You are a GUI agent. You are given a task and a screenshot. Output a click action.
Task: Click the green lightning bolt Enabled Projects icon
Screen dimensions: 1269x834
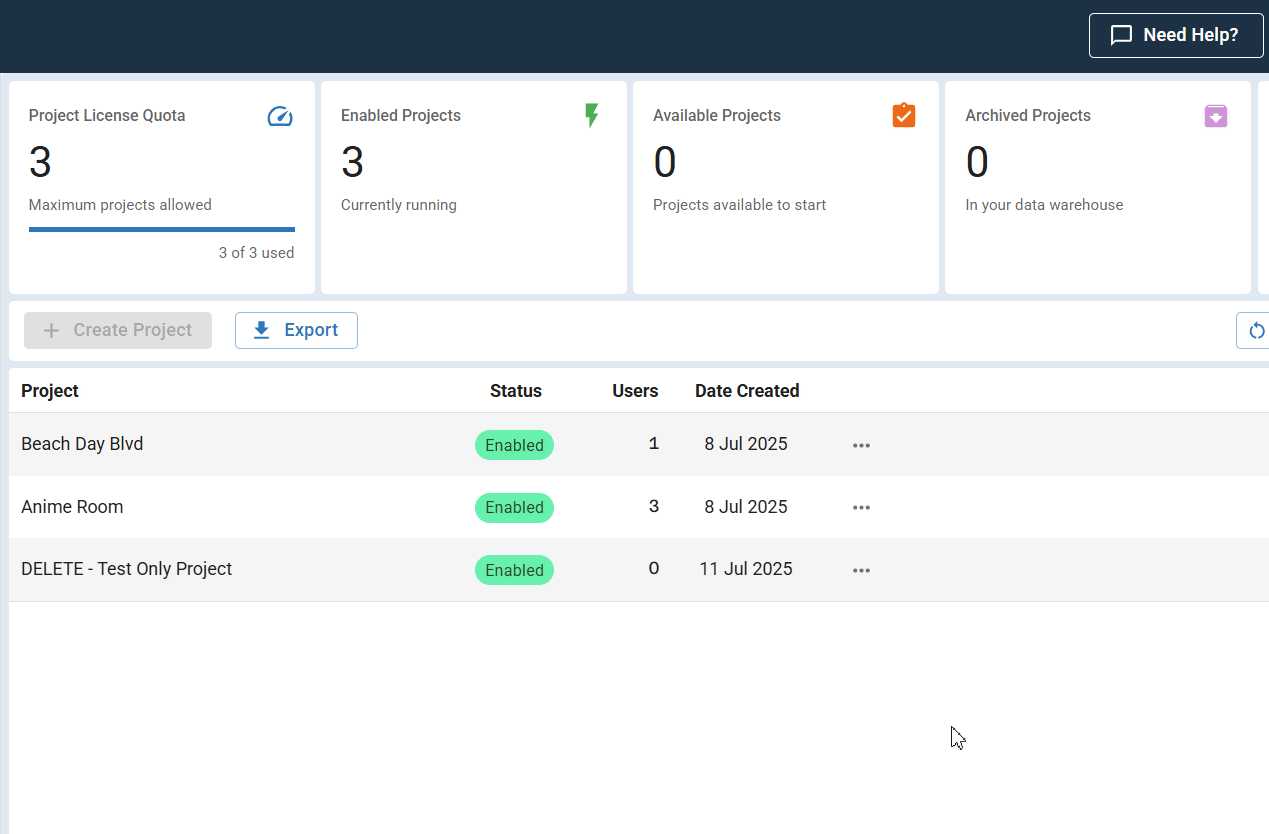591,115
